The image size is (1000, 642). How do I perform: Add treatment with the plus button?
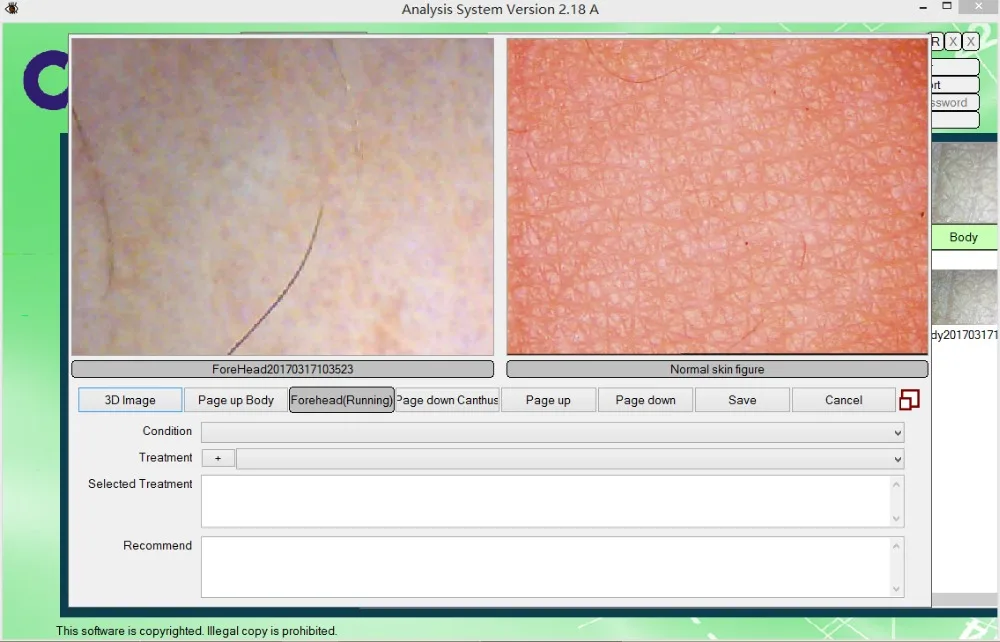218,458
